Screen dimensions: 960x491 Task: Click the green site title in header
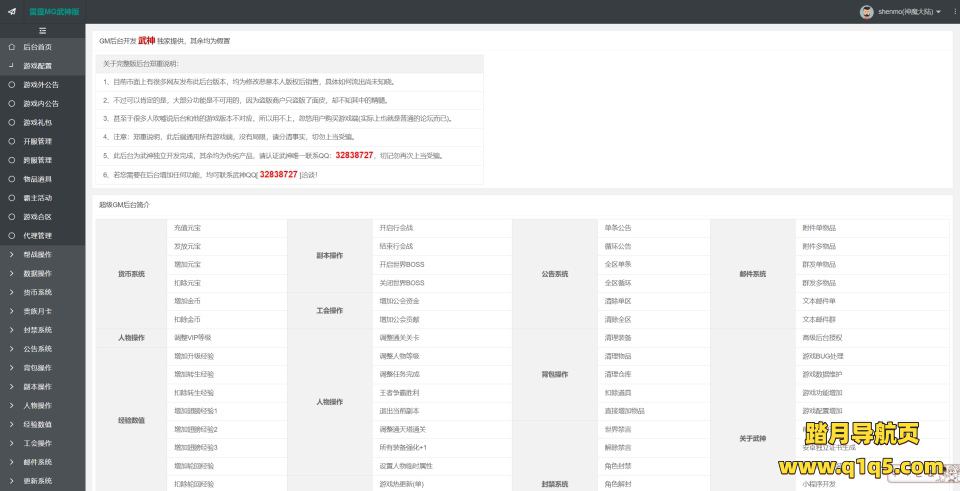click(54, 12)
